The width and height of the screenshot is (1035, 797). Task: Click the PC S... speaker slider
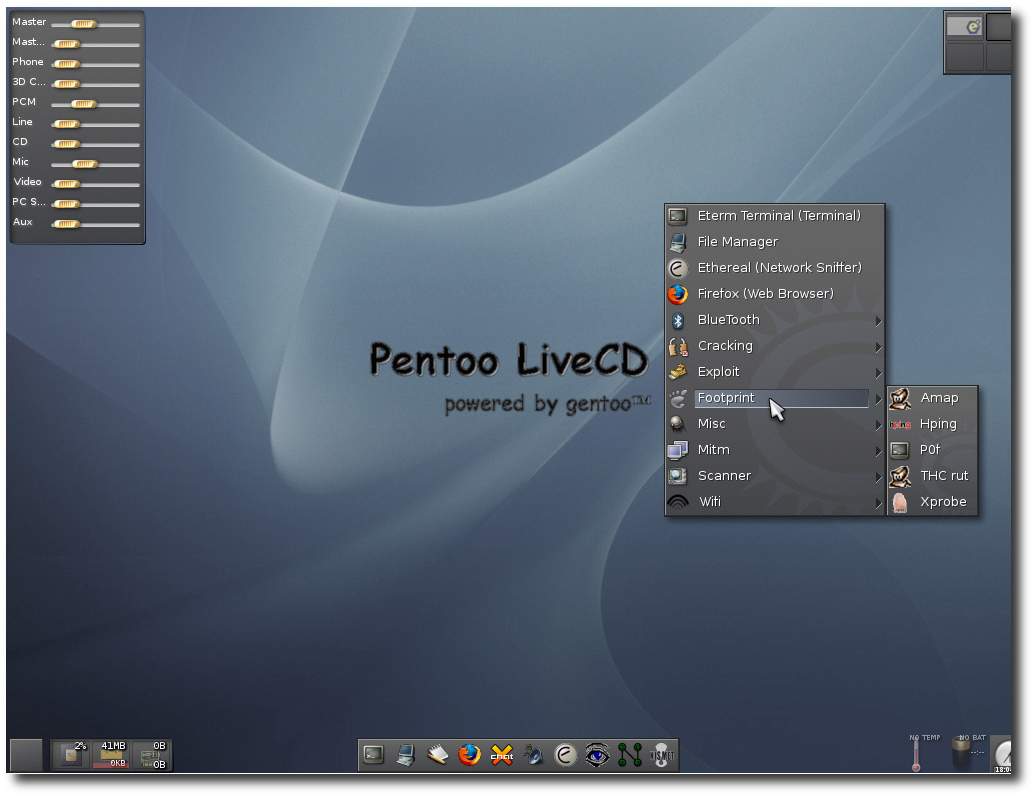pos(96,204)
